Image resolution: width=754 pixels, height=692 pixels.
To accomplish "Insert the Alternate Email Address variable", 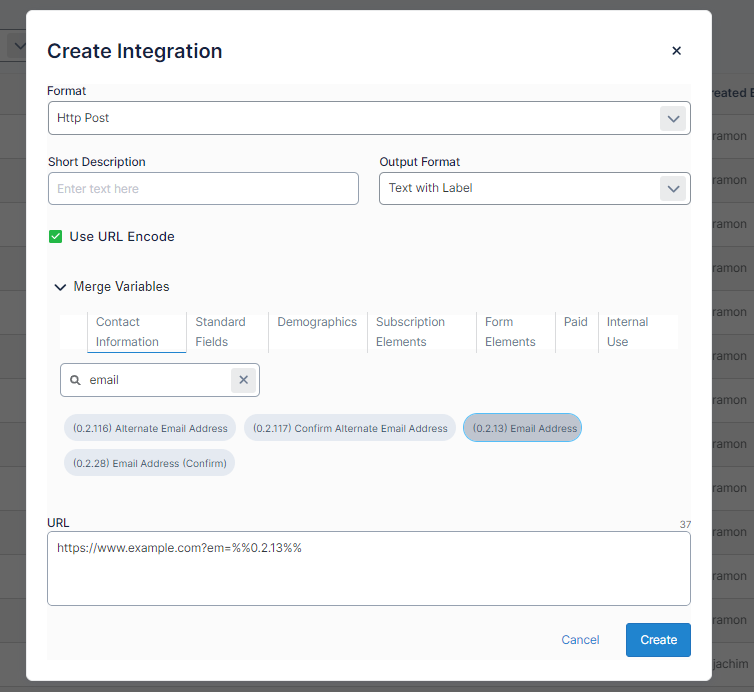I will click(x=150, y=428).
